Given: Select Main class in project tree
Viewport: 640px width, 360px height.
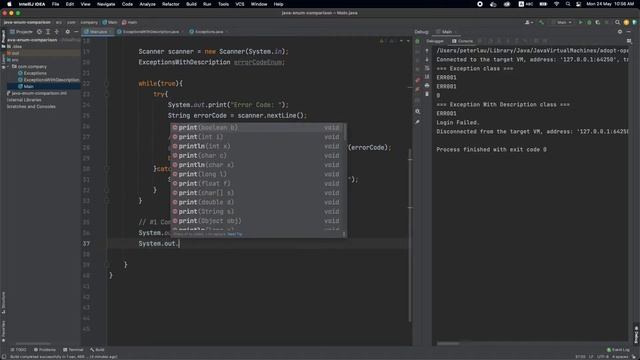Looking at the screenshot, I should (x=29, y=86).
